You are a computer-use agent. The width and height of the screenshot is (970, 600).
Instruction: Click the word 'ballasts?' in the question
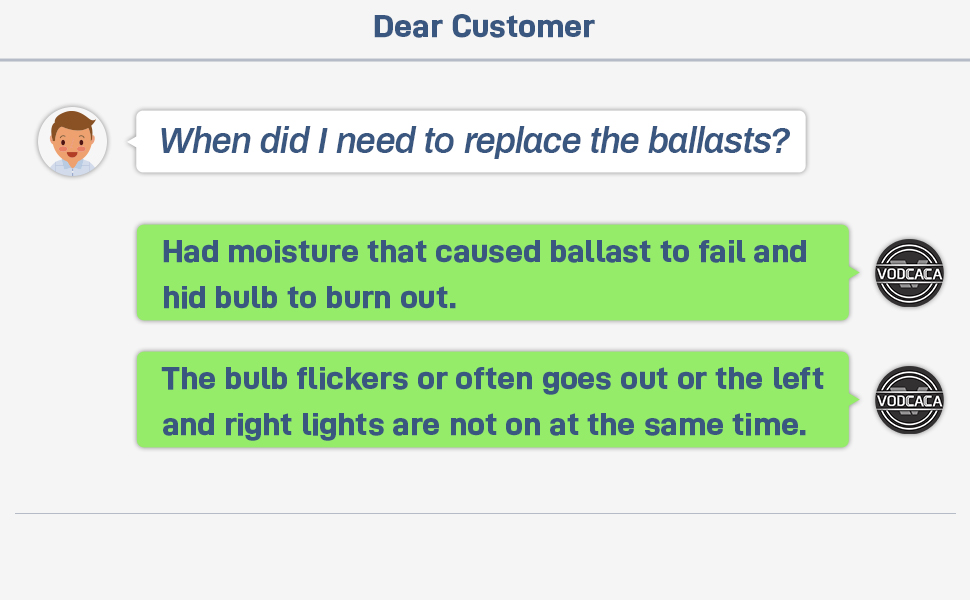click(x=719, y=140)
